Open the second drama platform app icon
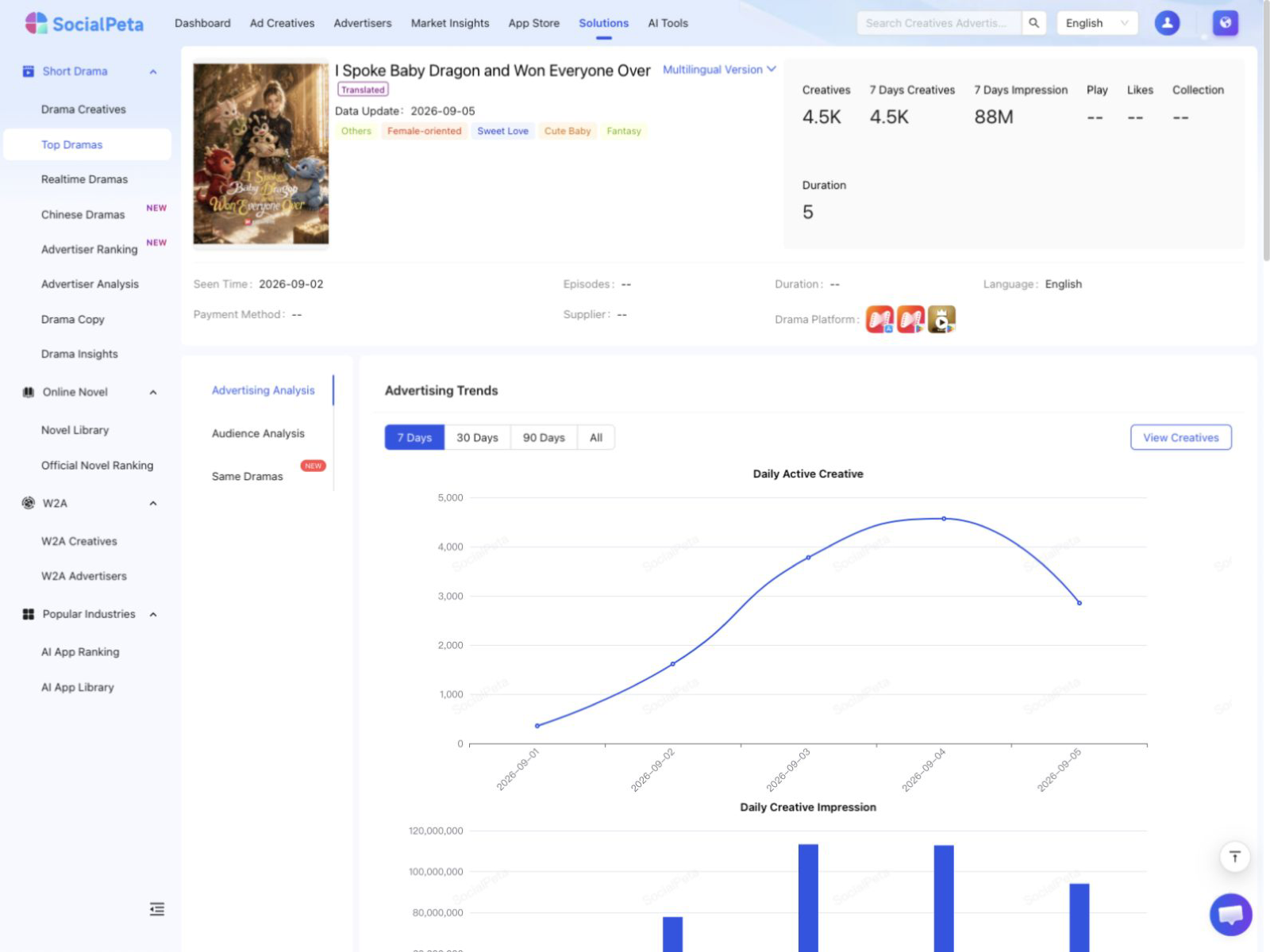 [910, 319]
